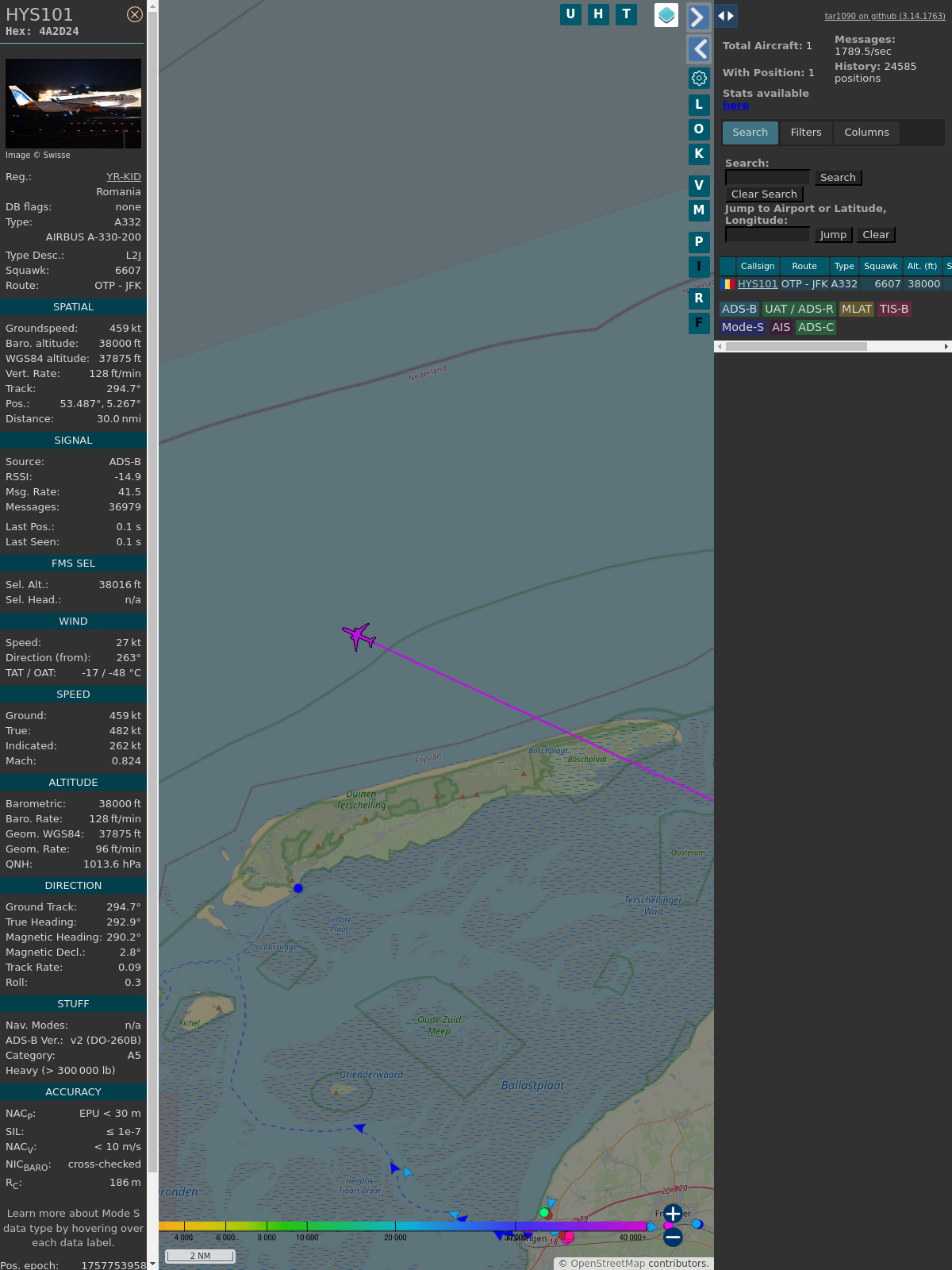952x1270 pixels.
Task: Open the stats 'here' link
Action: pos(735,106)
